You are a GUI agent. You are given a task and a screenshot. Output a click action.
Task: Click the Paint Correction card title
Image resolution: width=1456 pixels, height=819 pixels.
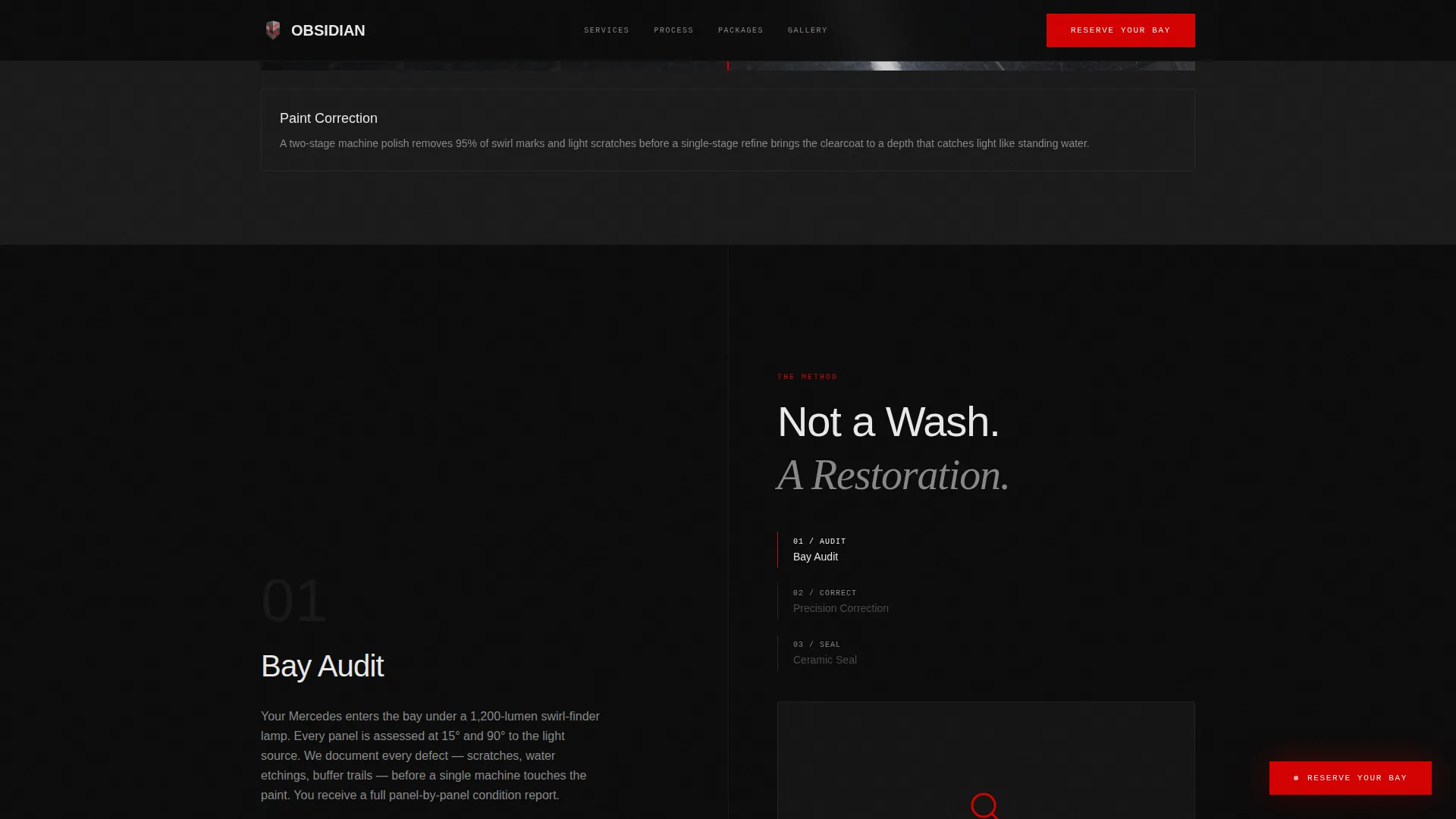[328, 118]
